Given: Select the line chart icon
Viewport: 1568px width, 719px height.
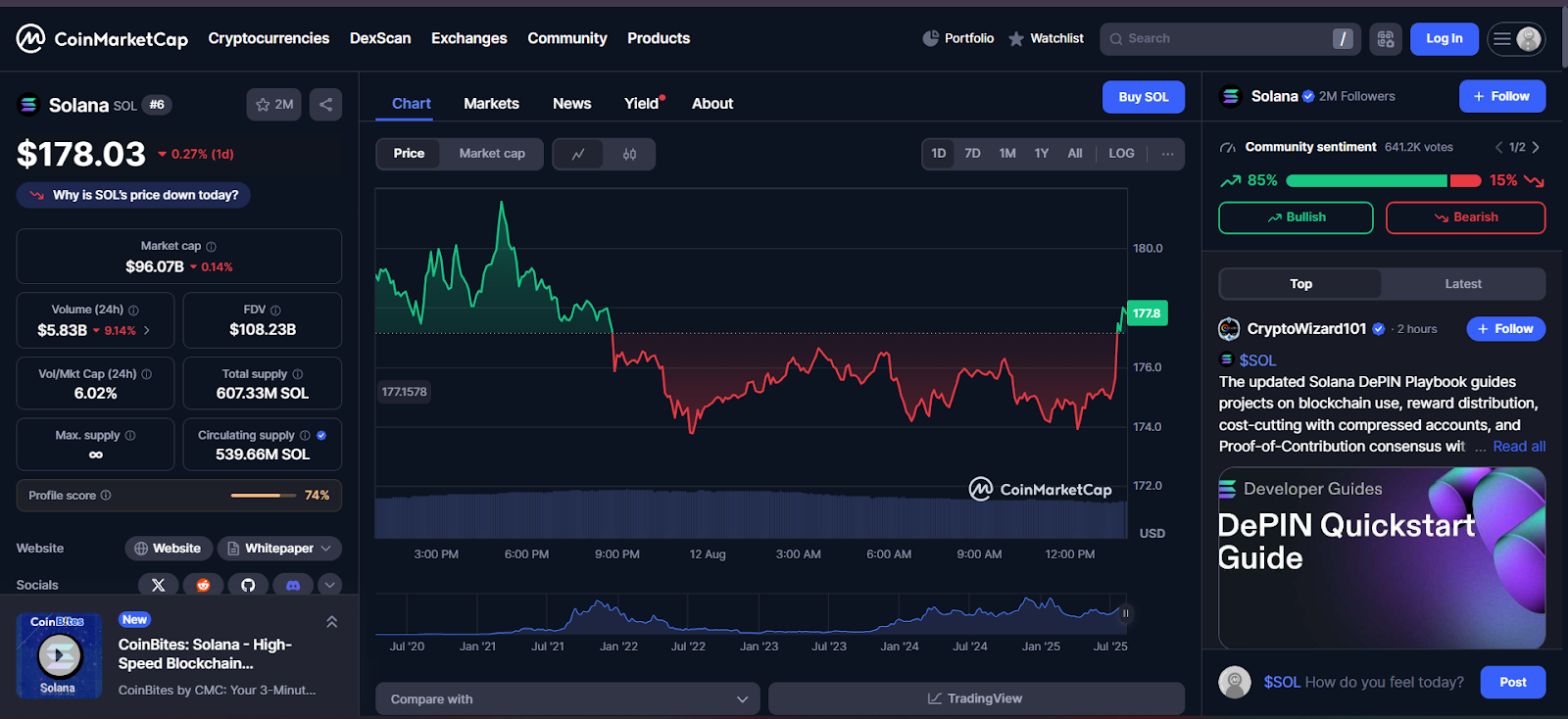Looking at the screenshot, I should (579, 154).
